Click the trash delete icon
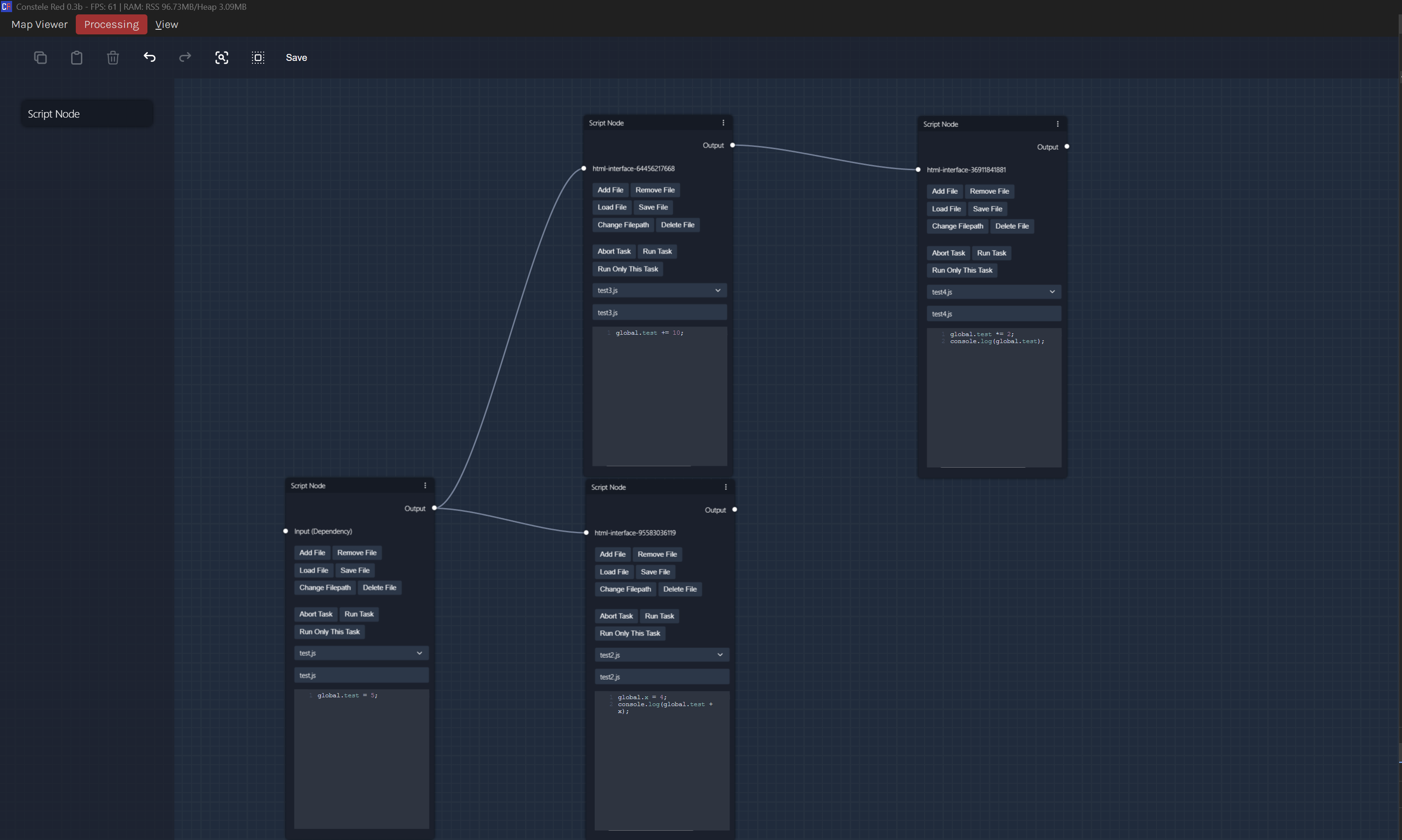Image resolution: width=1402 pixels, height=840 pixels. pos(113,58)
